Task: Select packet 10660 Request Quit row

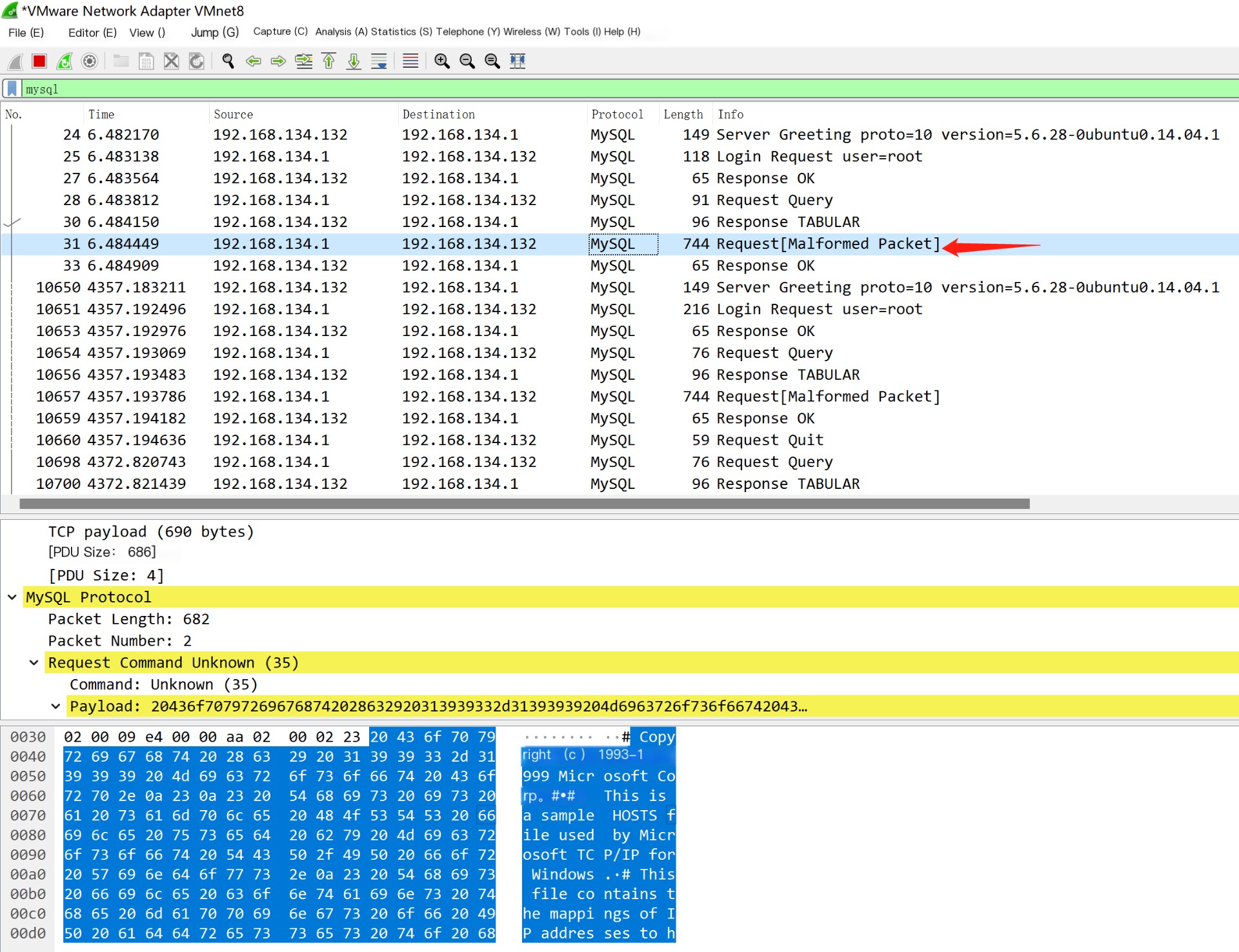Action: click(x=619, y=441)
